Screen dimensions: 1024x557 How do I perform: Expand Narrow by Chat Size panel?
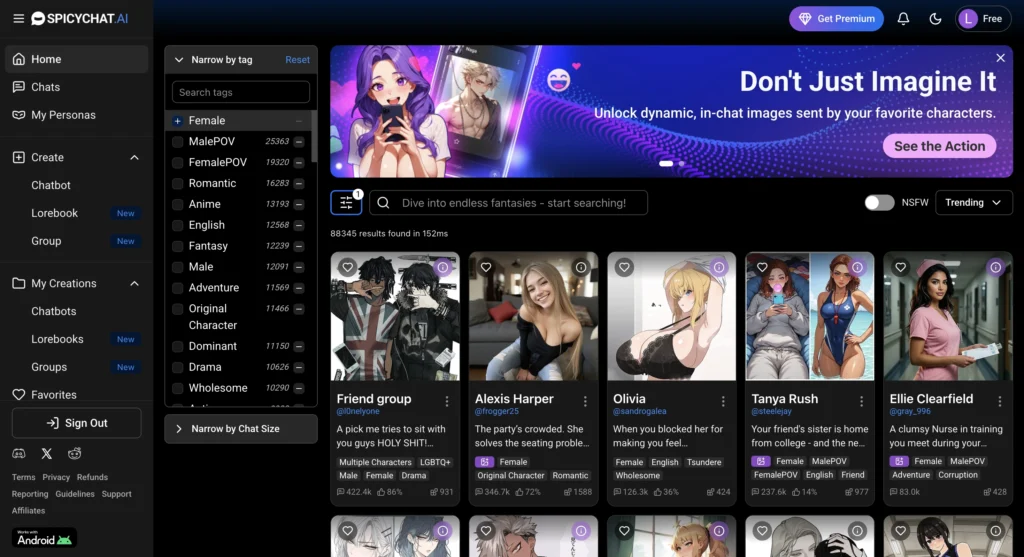tap(241, 429)
